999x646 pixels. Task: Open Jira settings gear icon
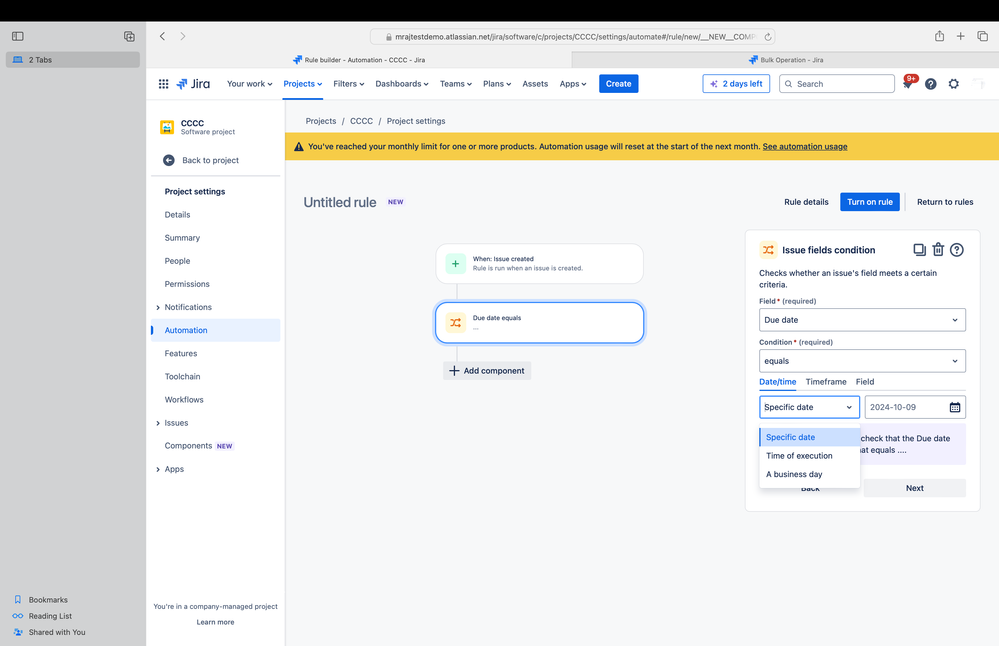[953, 84]
